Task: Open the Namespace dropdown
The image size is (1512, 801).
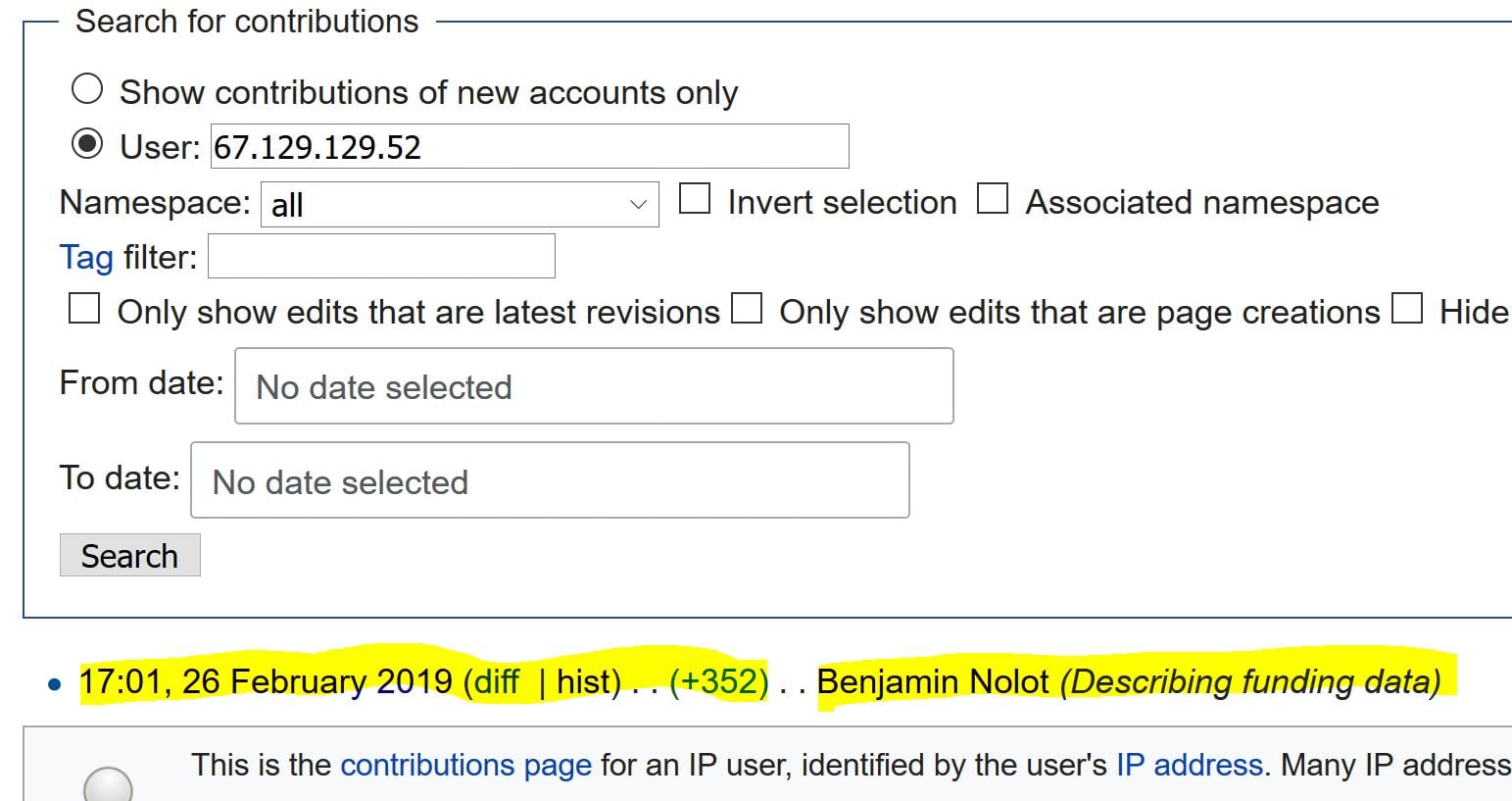Action: (x=459, y=204)
